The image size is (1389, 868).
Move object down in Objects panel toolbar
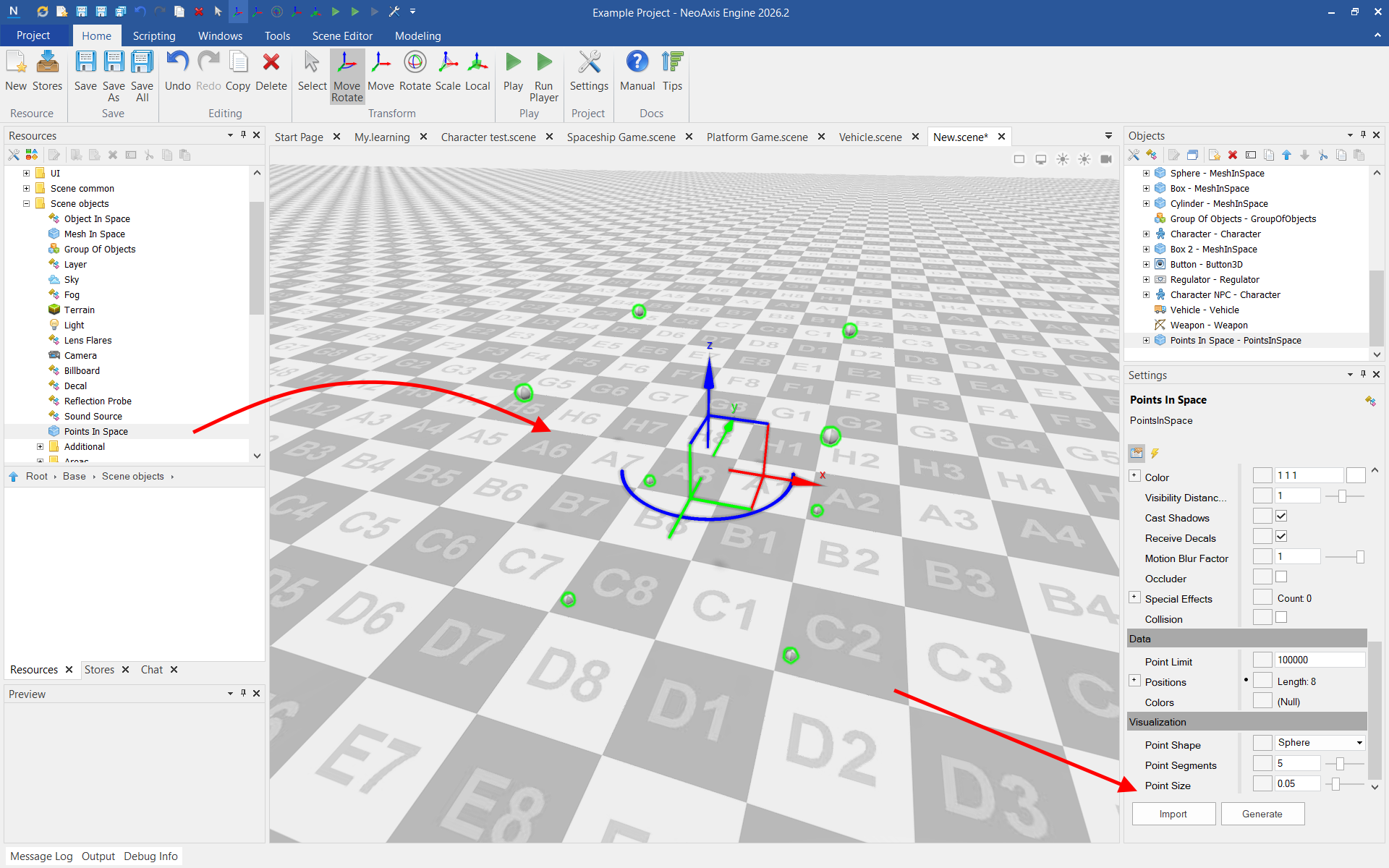click(x=1305, y=155)
